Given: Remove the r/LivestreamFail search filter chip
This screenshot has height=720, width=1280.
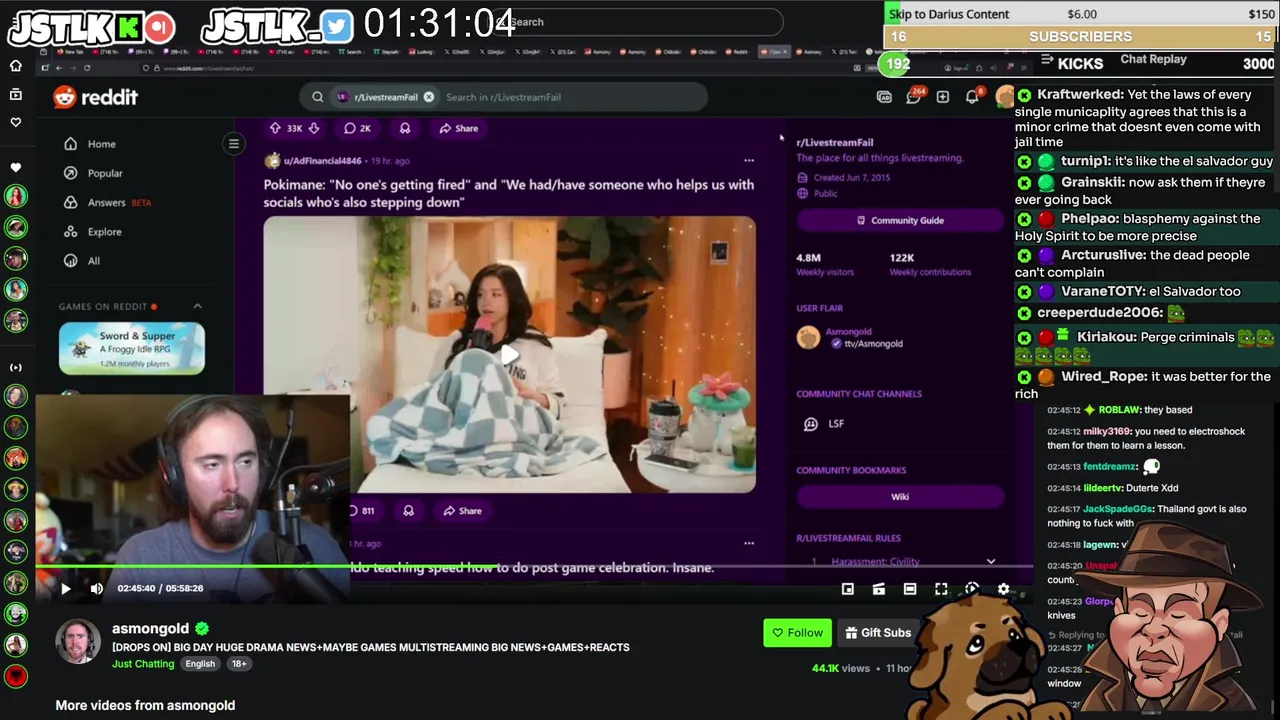Looking at the screenshot, I should [x=429, y=97].
